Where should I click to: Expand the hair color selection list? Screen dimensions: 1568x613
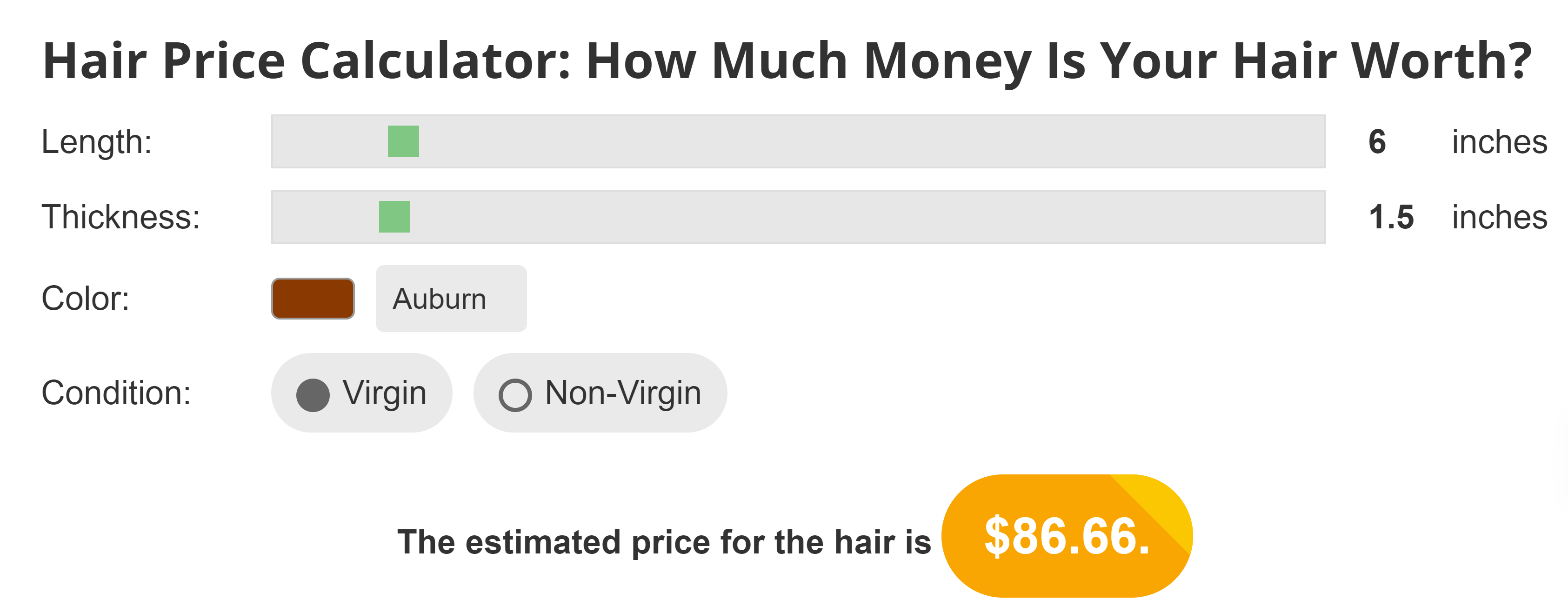(x=451, y=298)
